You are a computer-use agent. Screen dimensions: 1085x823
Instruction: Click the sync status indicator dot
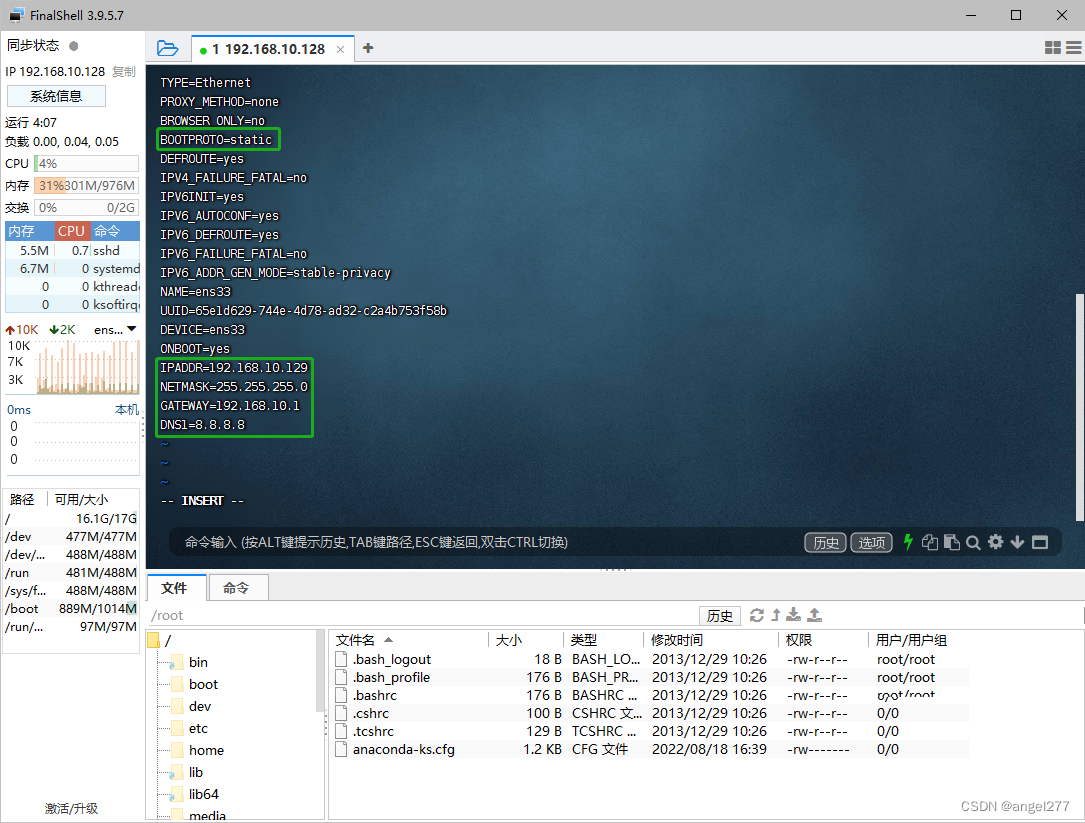(74, 46)
